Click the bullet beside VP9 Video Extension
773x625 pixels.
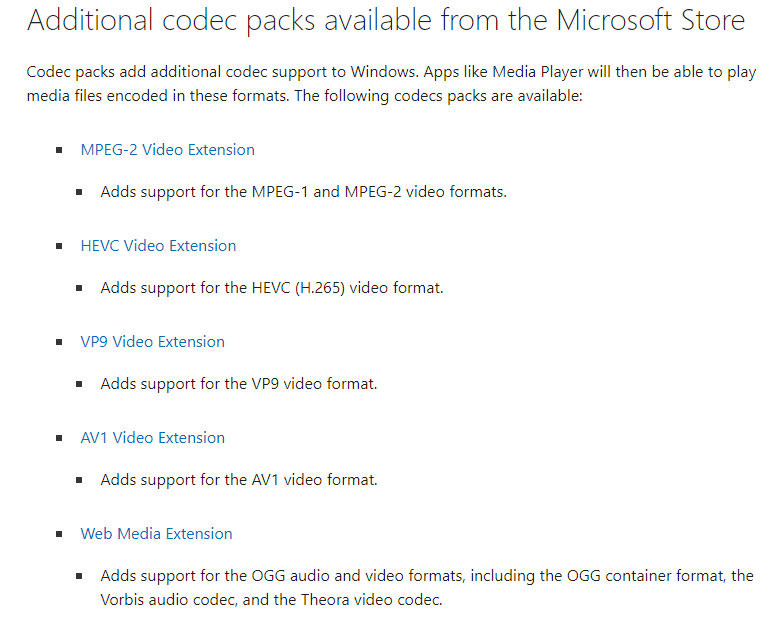pos(59,342)
